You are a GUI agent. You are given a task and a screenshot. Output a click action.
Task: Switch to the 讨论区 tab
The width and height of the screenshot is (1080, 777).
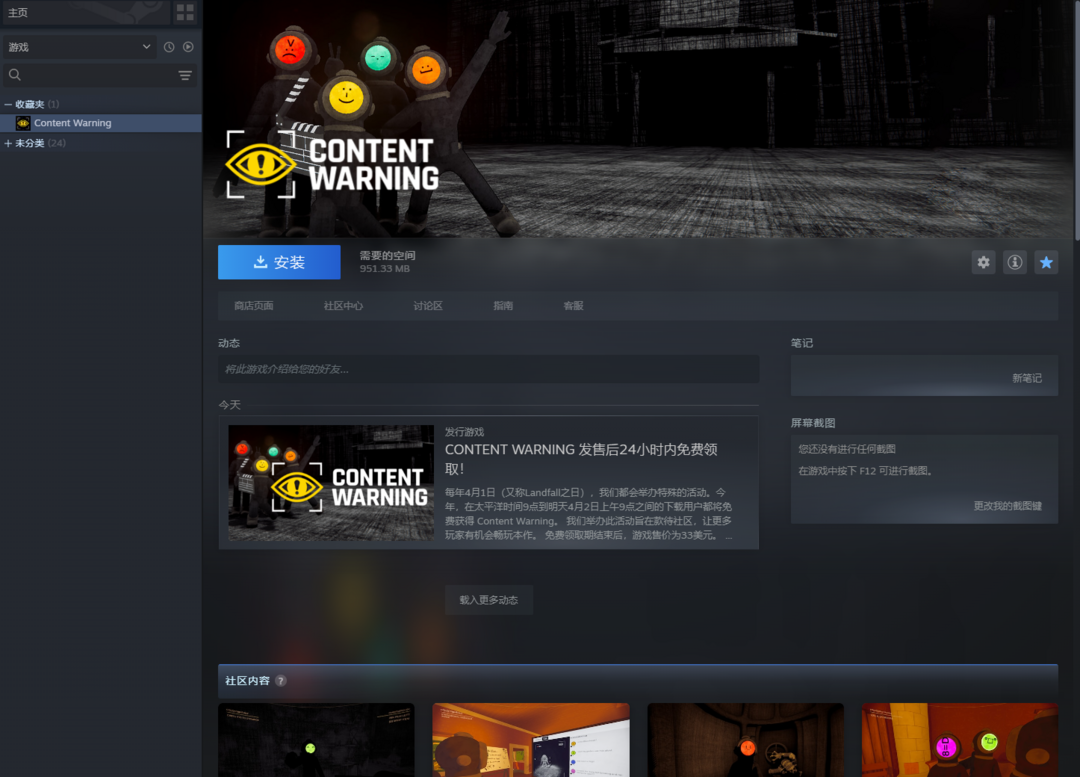pyautogui.click(x=428, y=306)
